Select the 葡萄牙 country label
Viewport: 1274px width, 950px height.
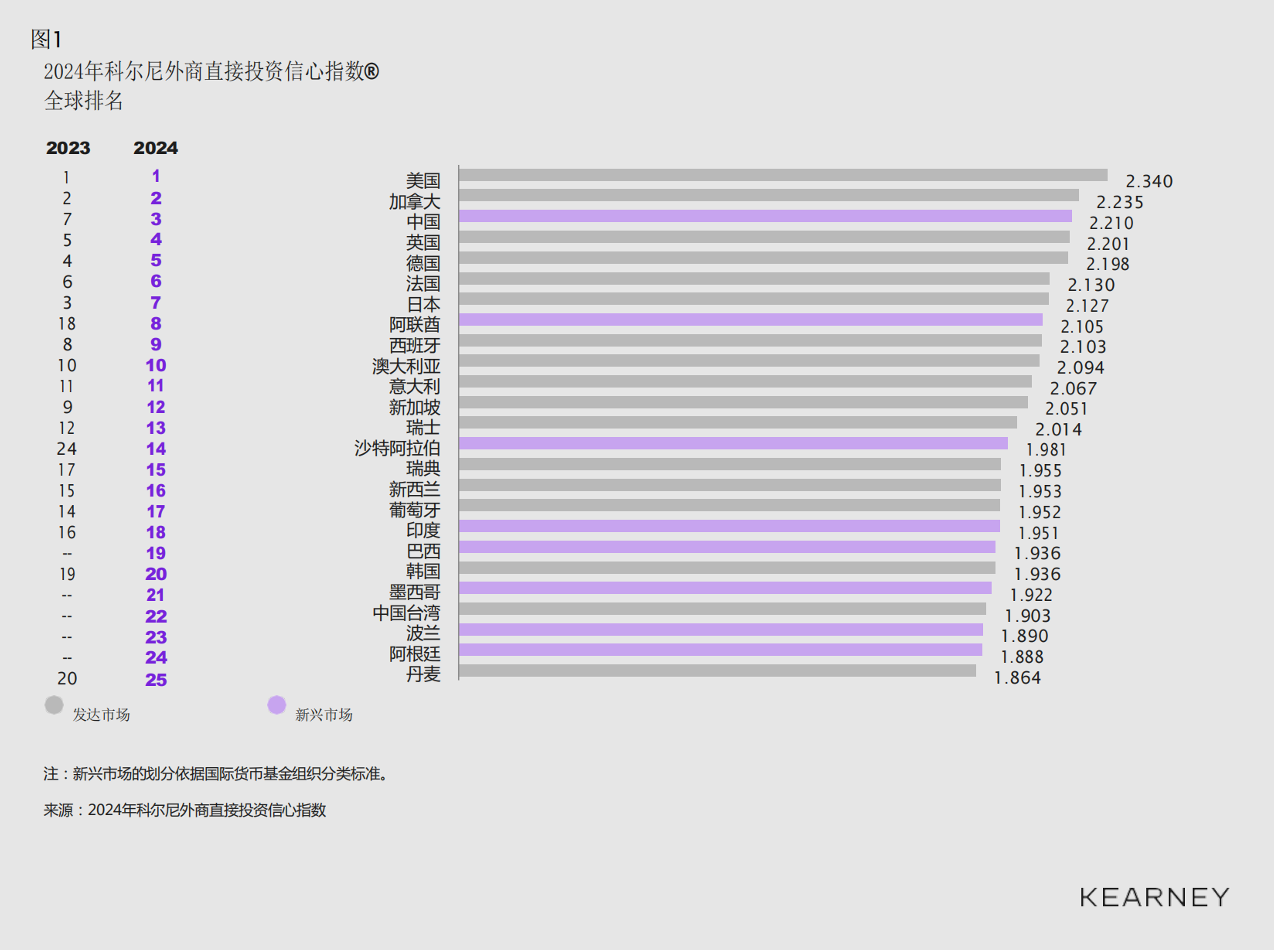pyautogui.click(x=415, y=510)
